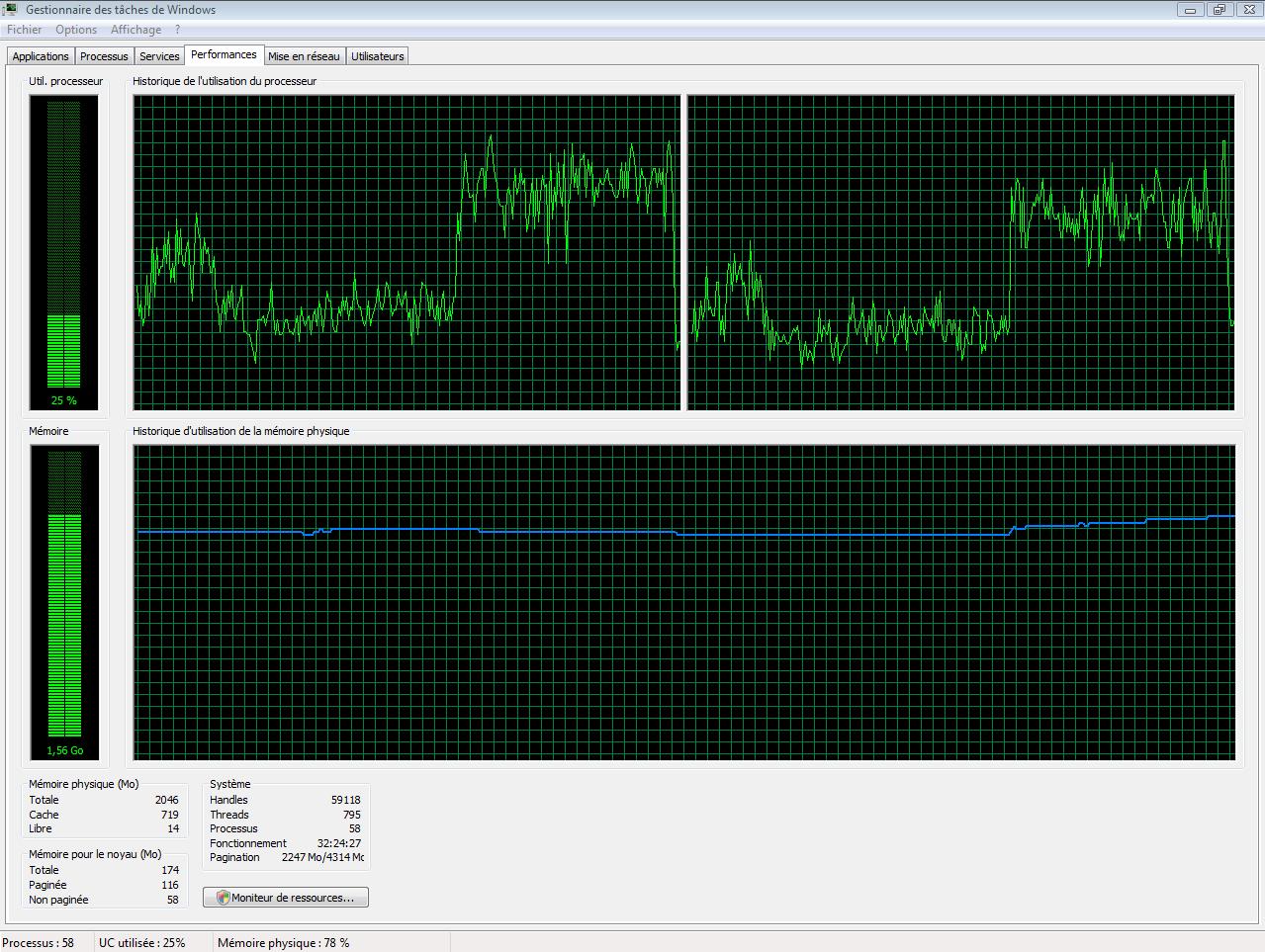1265x952 pixels.
Task: Launch Moniteur de ressources button
Action: (x=286, y=898)
